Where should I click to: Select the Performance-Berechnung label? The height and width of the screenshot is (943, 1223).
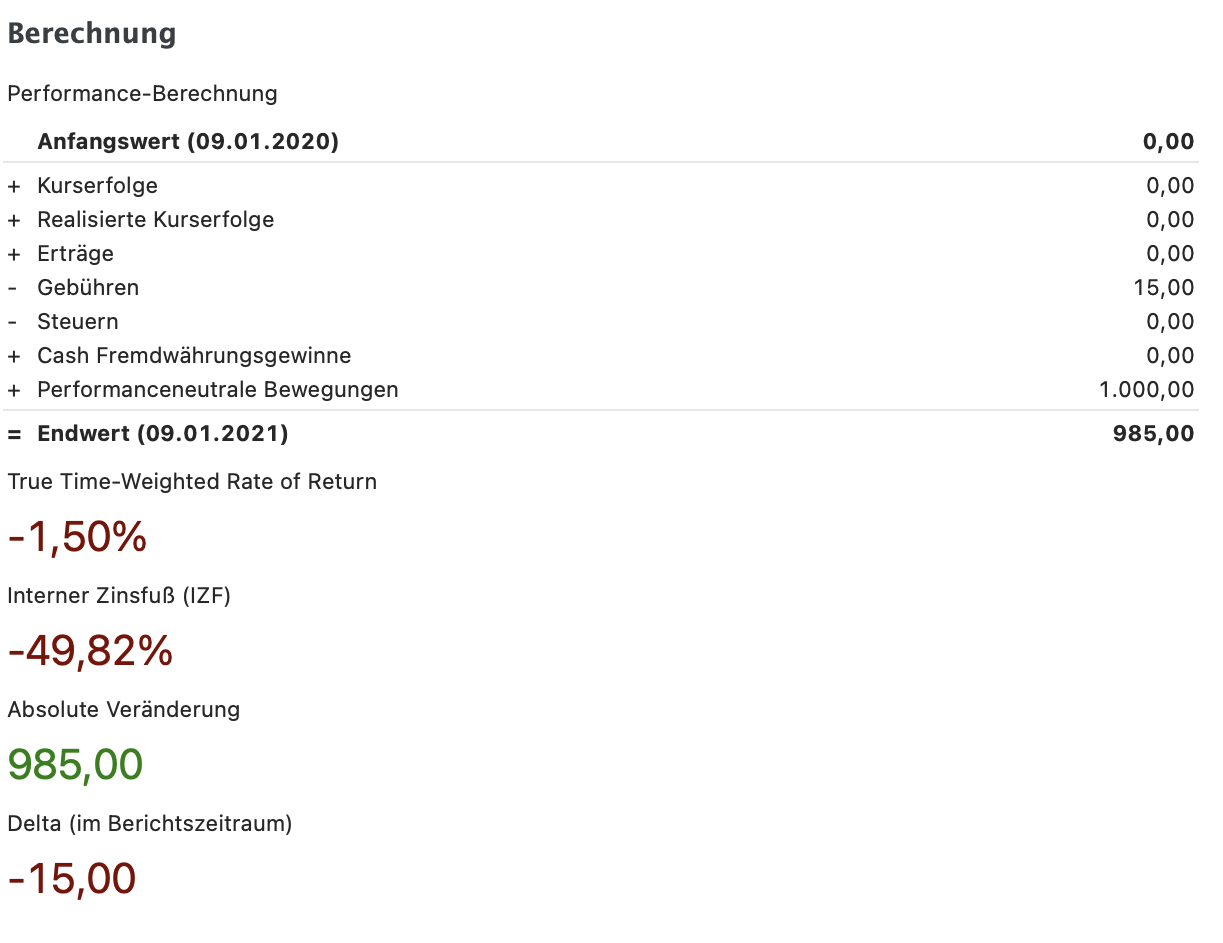click(x=142, y=94)
